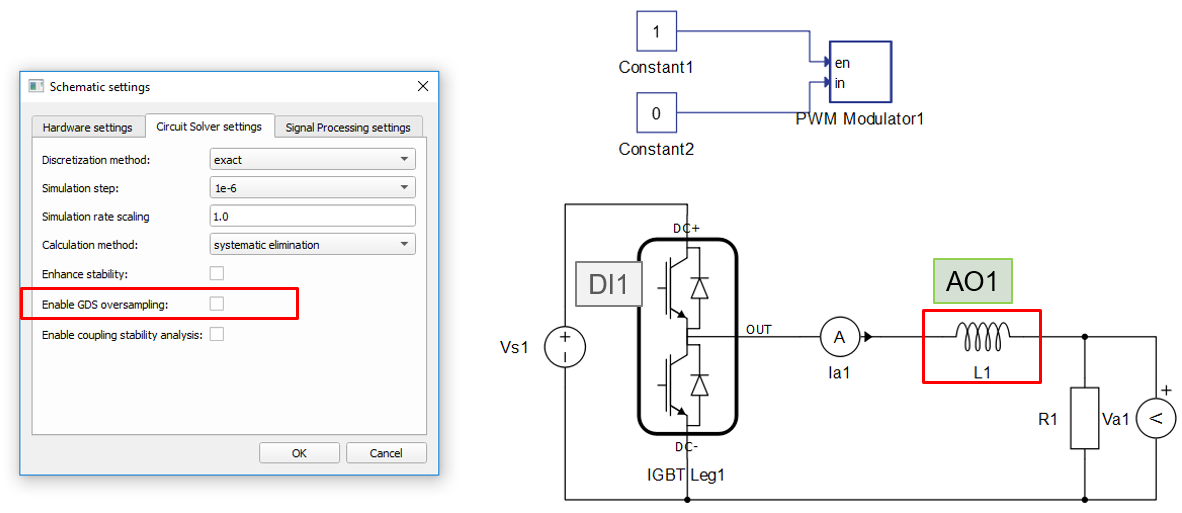
Task: Switch to Hardware settings tab
Action: pyautogui.click(x=86, y=127)
